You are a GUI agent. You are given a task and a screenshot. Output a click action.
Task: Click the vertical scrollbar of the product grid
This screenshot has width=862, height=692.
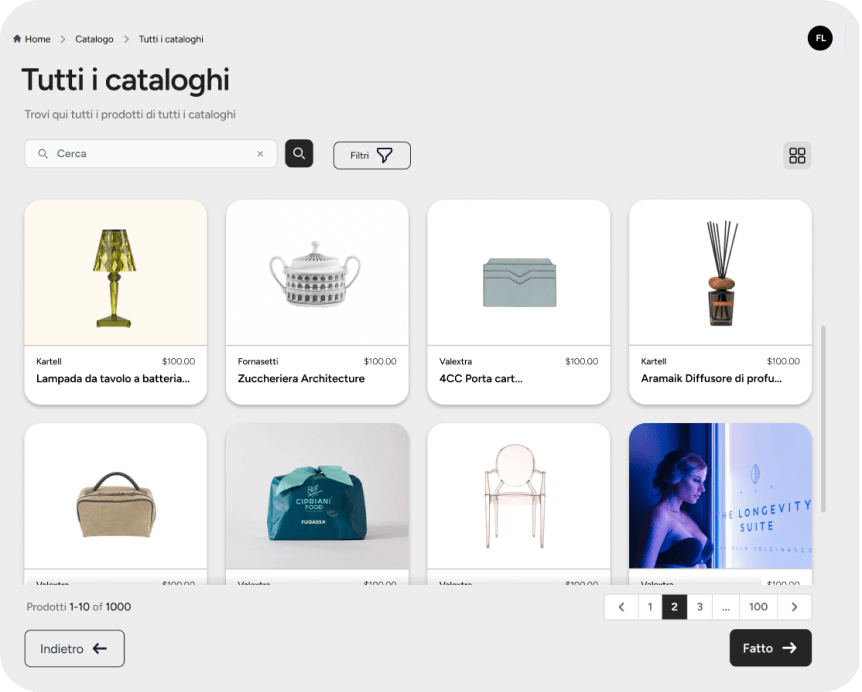click(823, 419)
